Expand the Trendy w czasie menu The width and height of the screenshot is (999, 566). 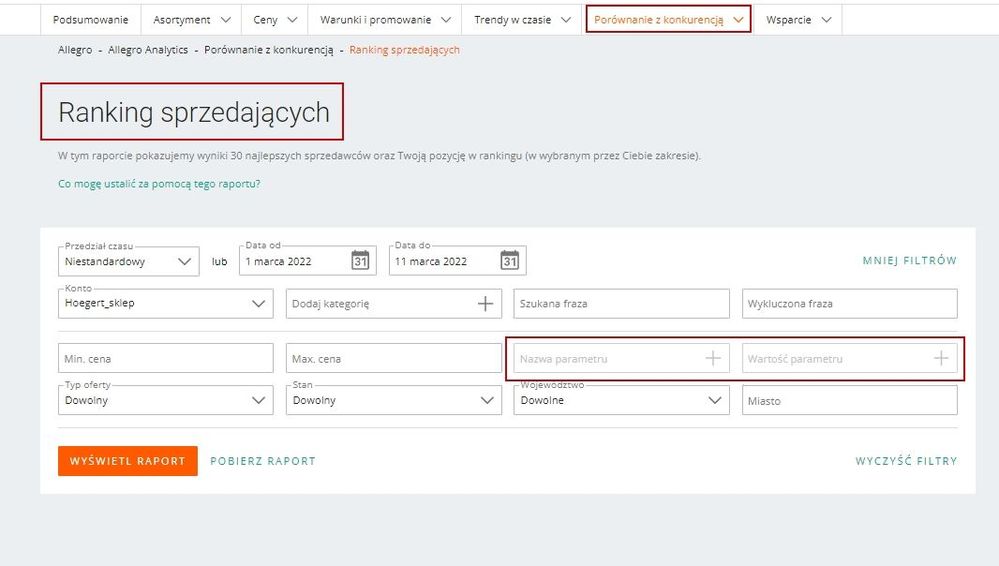click(x=522, y=20)
